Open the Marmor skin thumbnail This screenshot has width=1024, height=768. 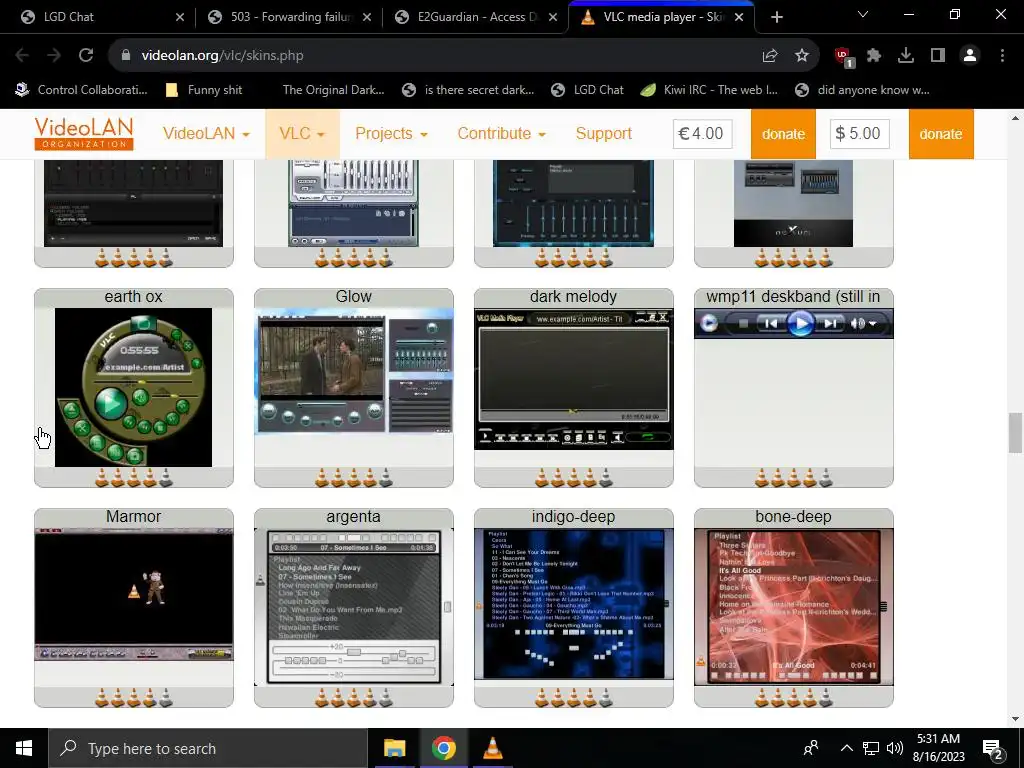pos(133,594)
